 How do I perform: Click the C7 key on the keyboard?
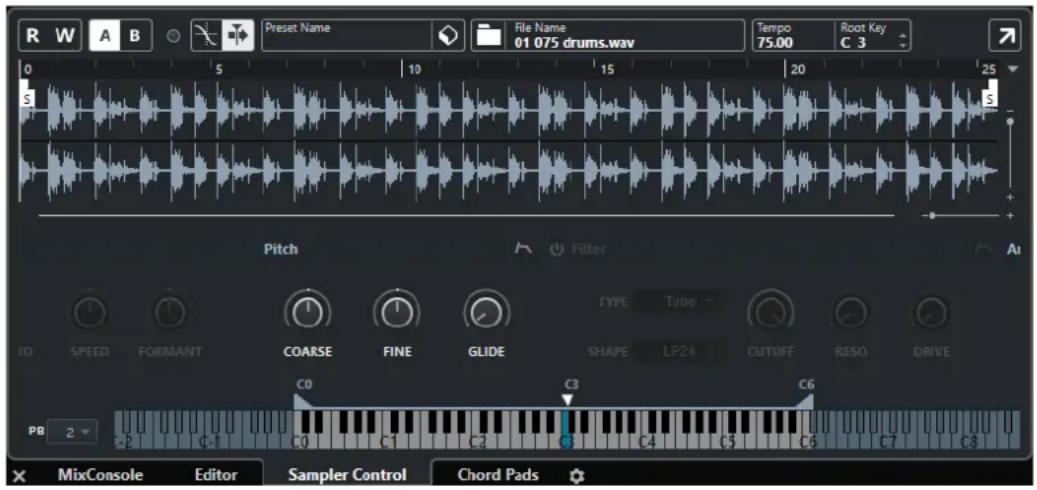click(888, 441)
